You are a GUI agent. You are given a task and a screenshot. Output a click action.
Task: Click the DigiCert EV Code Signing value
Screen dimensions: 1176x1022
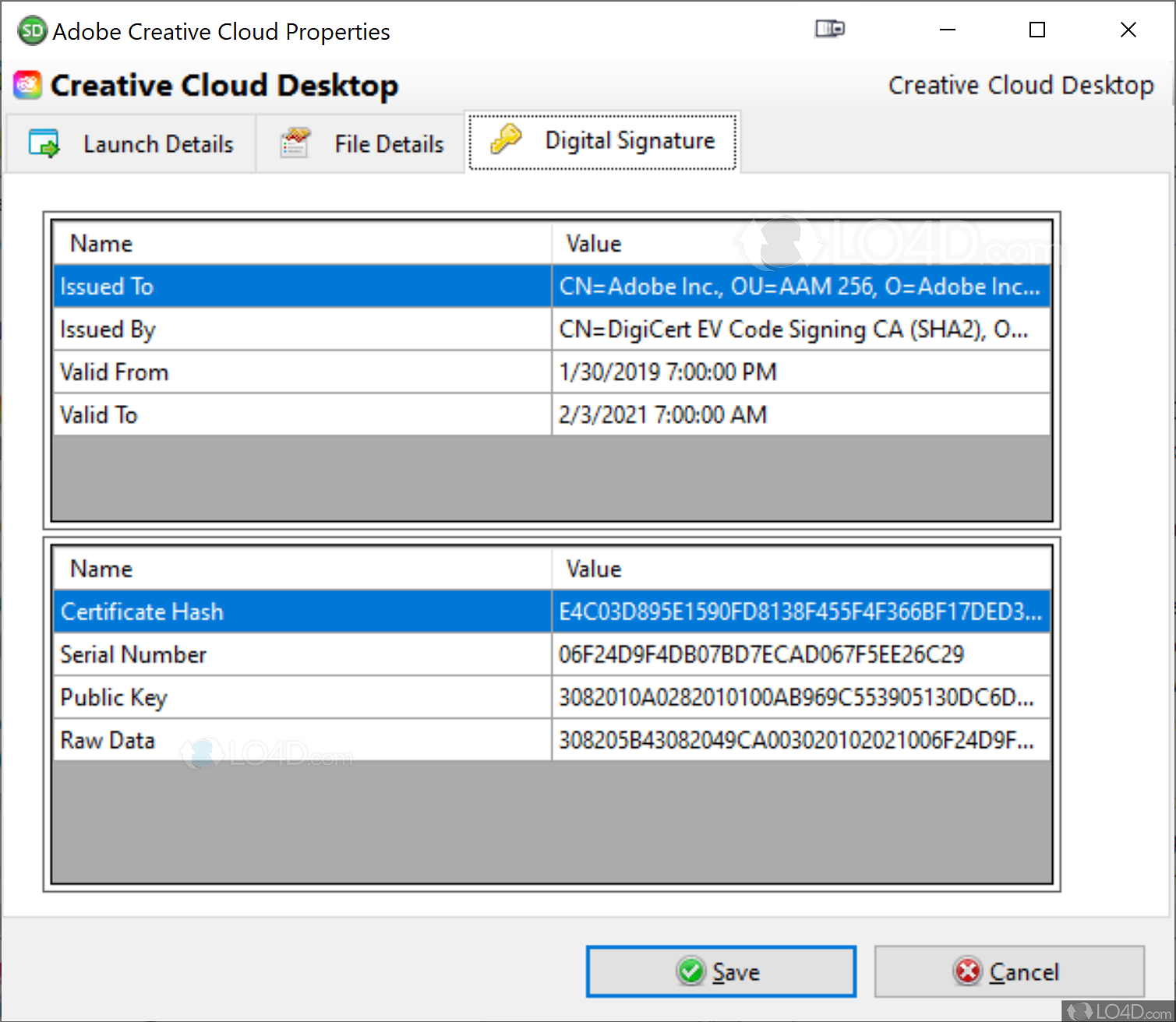click(x=801, y=329)
